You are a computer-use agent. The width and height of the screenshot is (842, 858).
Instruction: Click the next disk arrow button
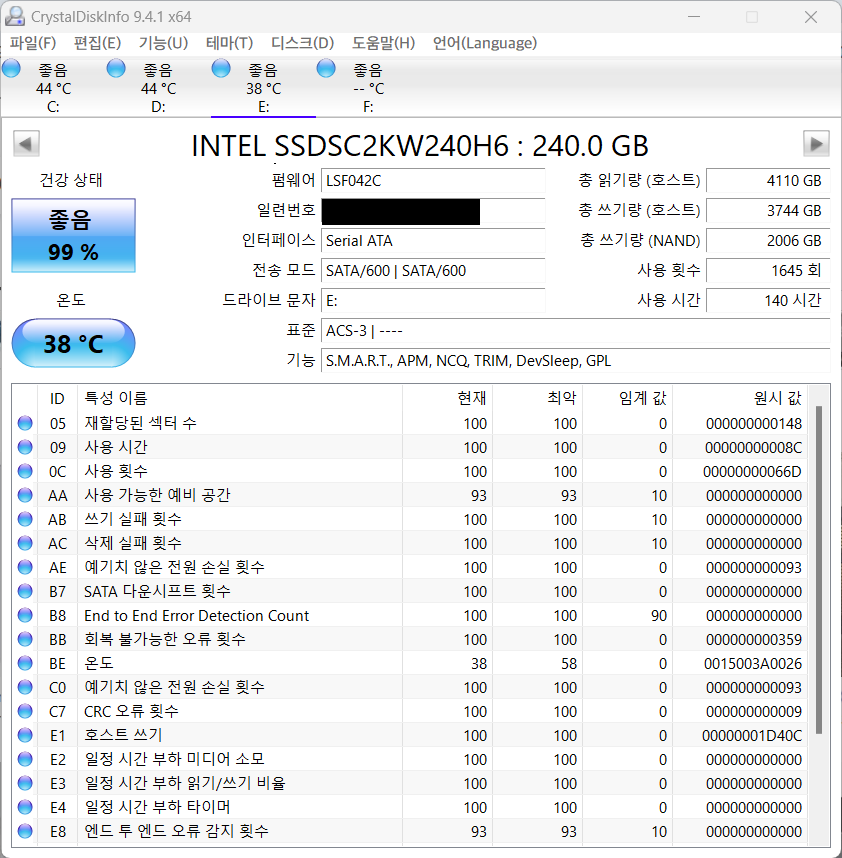(816, 144)
